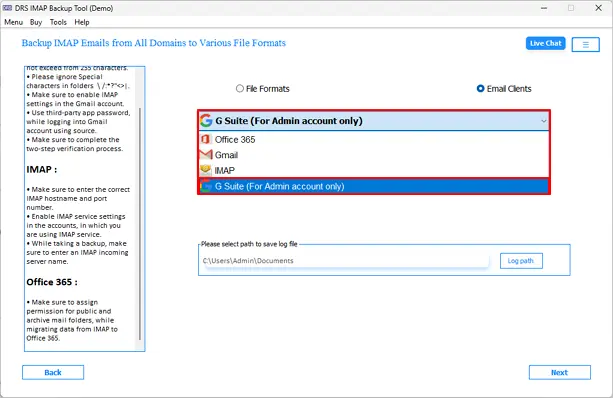The image size is (613, 398).
Task: Choose Office 365 from the dropdown list
Action: pyautogui.click(x=374, y=139)
